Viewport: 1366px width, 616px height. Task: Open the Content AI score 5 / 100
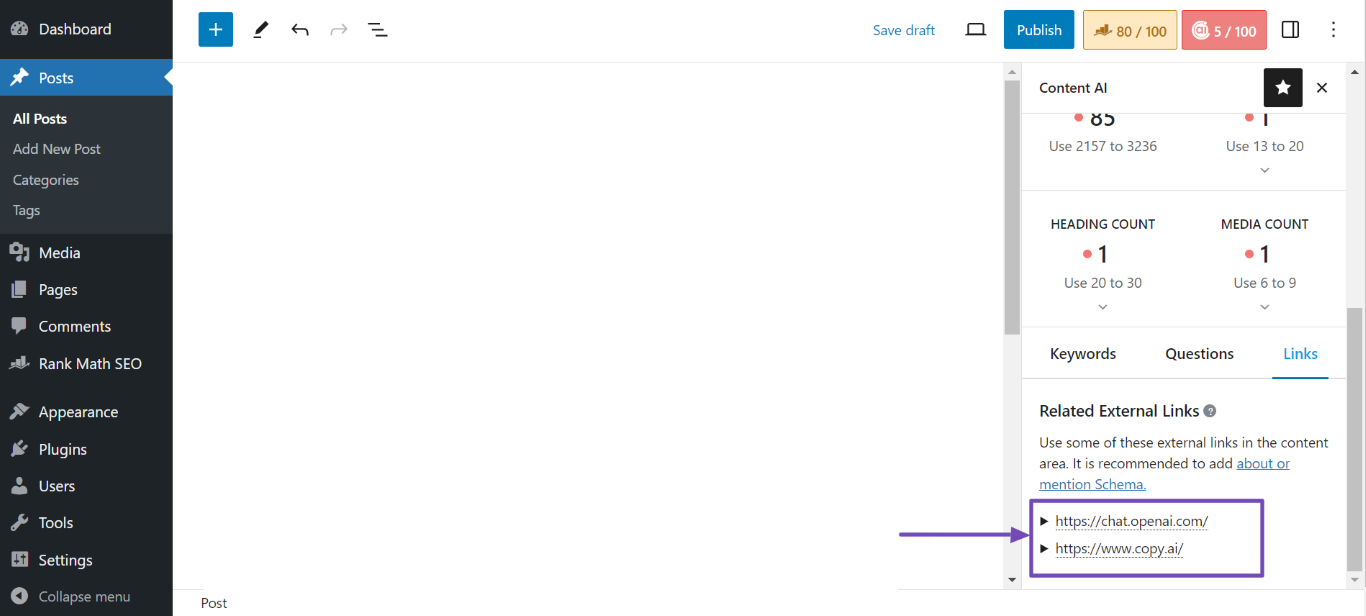pyautogui.click(x=1224, y=30)
